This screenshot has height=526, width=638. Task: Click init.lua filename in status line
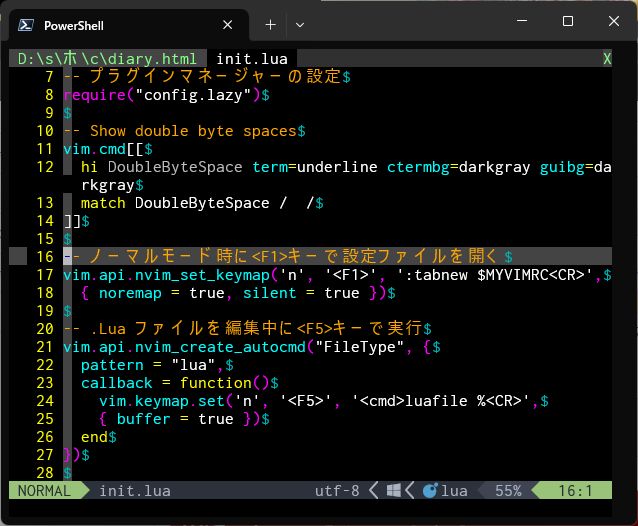[x=134, y=491]
